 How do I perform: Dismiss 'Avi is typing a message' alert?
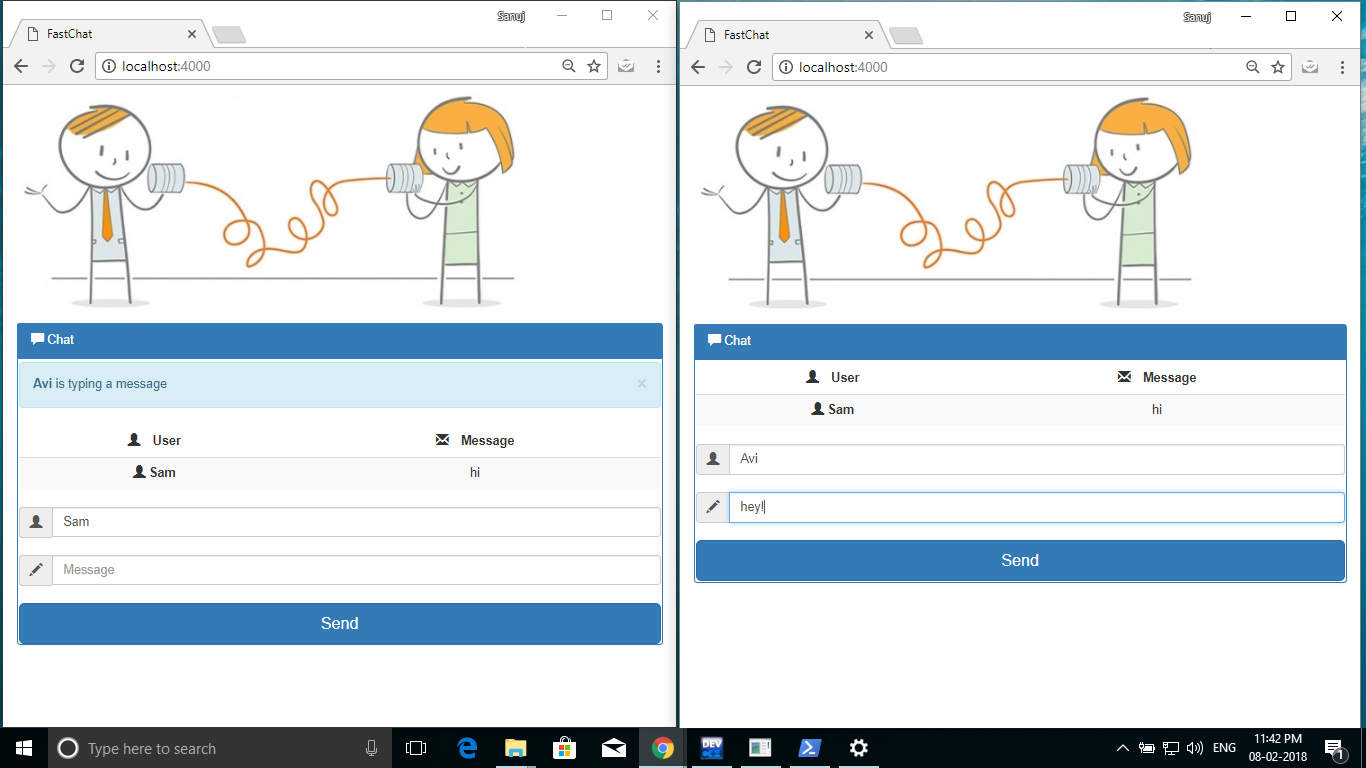coord(642,384)
